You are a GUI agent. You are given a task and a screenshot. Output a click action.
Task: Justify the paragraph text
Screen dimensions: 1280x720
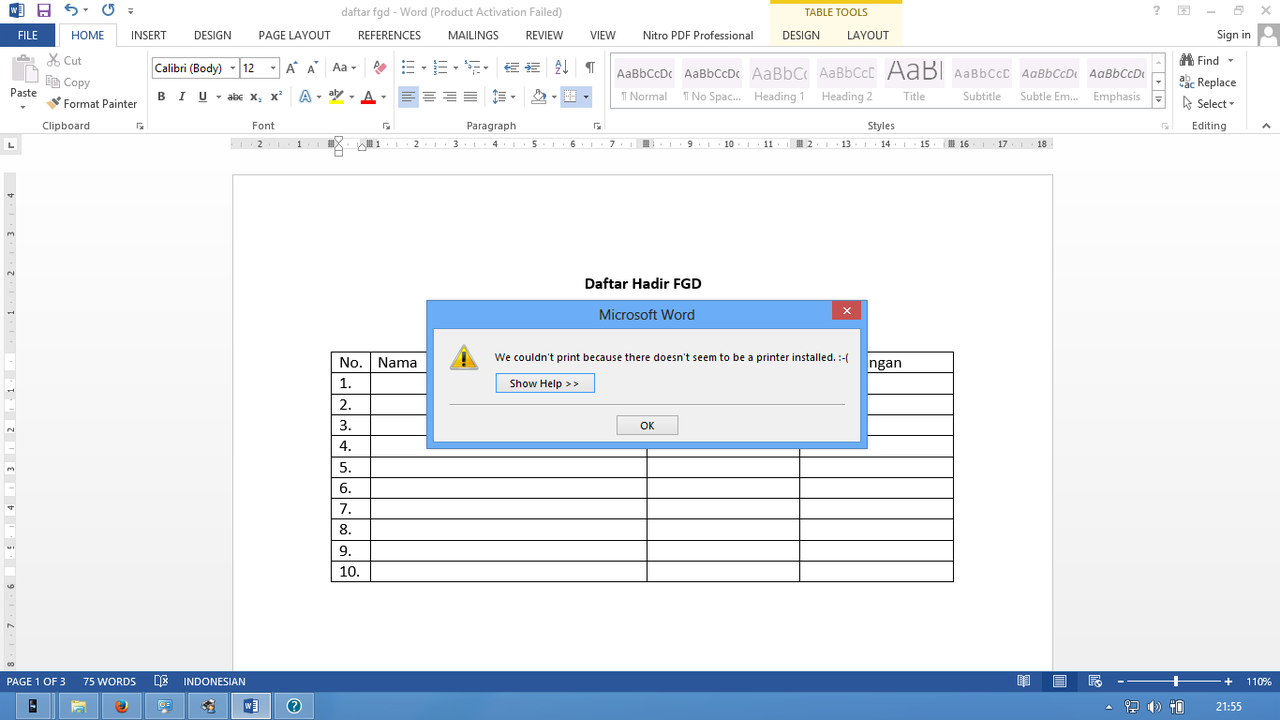click(470, 97)
